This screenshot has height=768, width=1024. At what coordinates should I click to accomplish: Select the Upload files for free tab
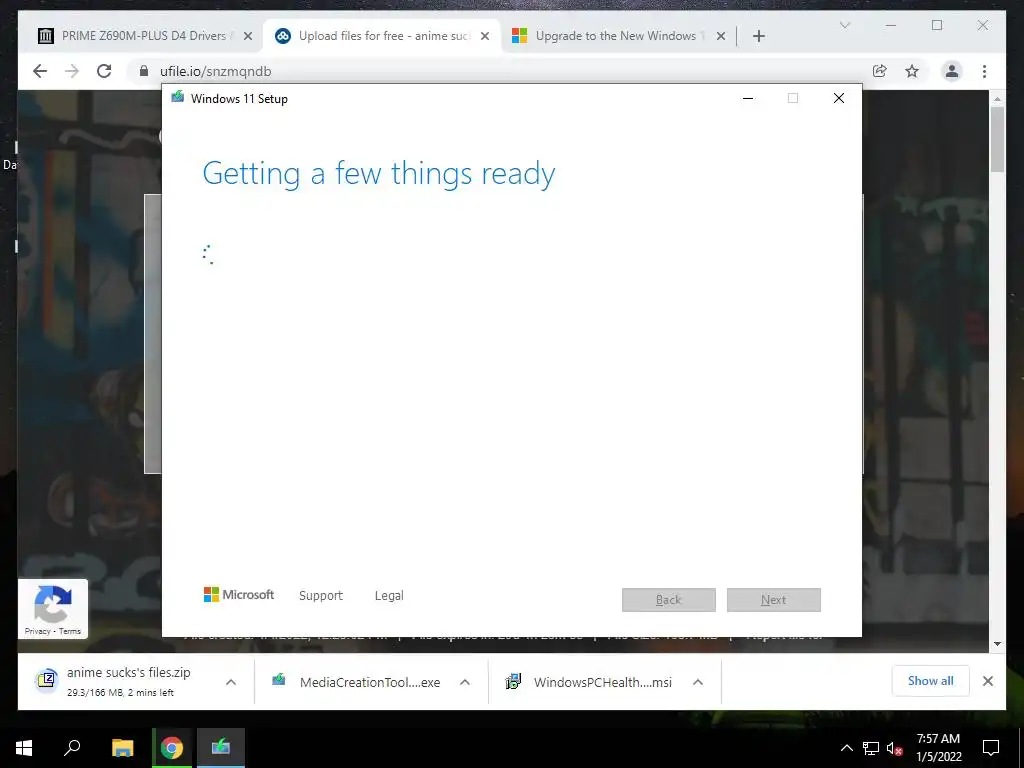pyautogui.click(x=383, y=36)
